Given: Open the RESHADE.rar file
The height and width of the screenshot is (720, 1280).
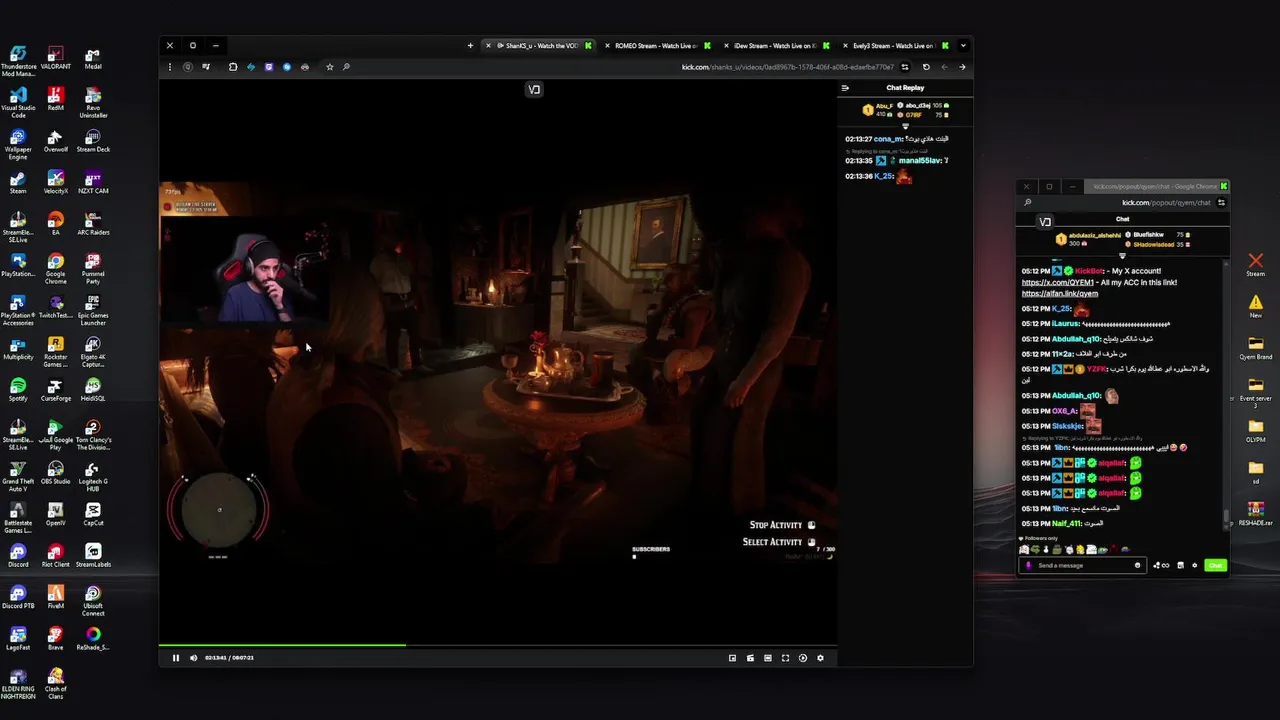Looking at the screenshot, I should [1255, 514].
